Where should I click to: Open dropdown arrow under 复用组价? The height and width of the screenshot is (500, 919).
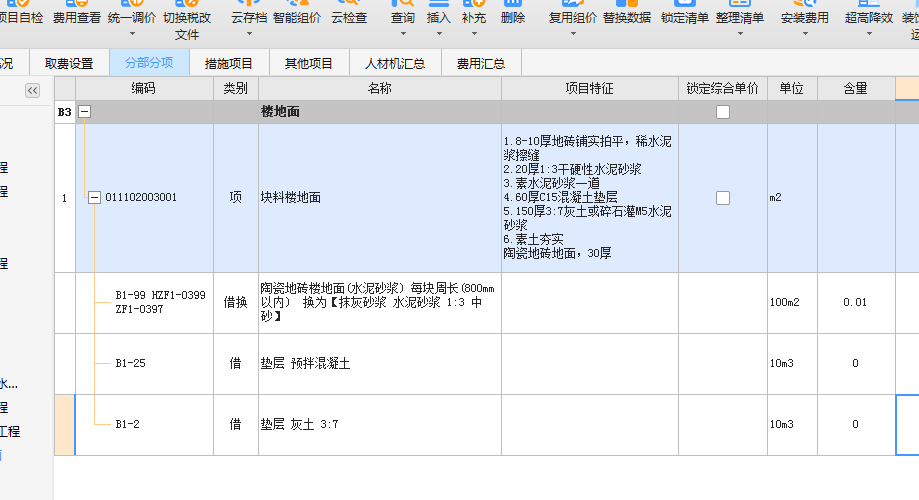pos(573,34)
